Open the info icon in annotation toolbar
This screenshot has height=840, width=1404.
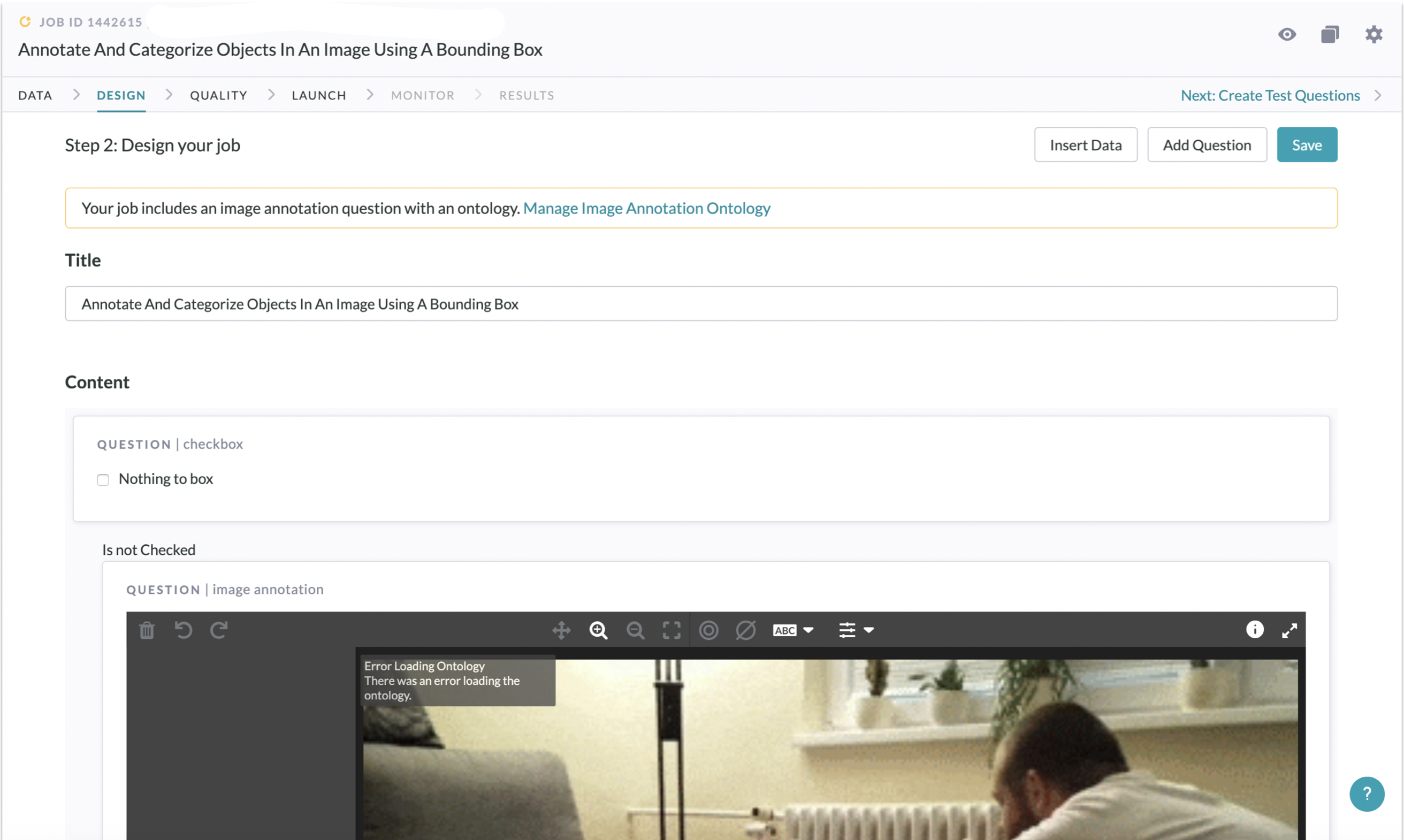1254,629
